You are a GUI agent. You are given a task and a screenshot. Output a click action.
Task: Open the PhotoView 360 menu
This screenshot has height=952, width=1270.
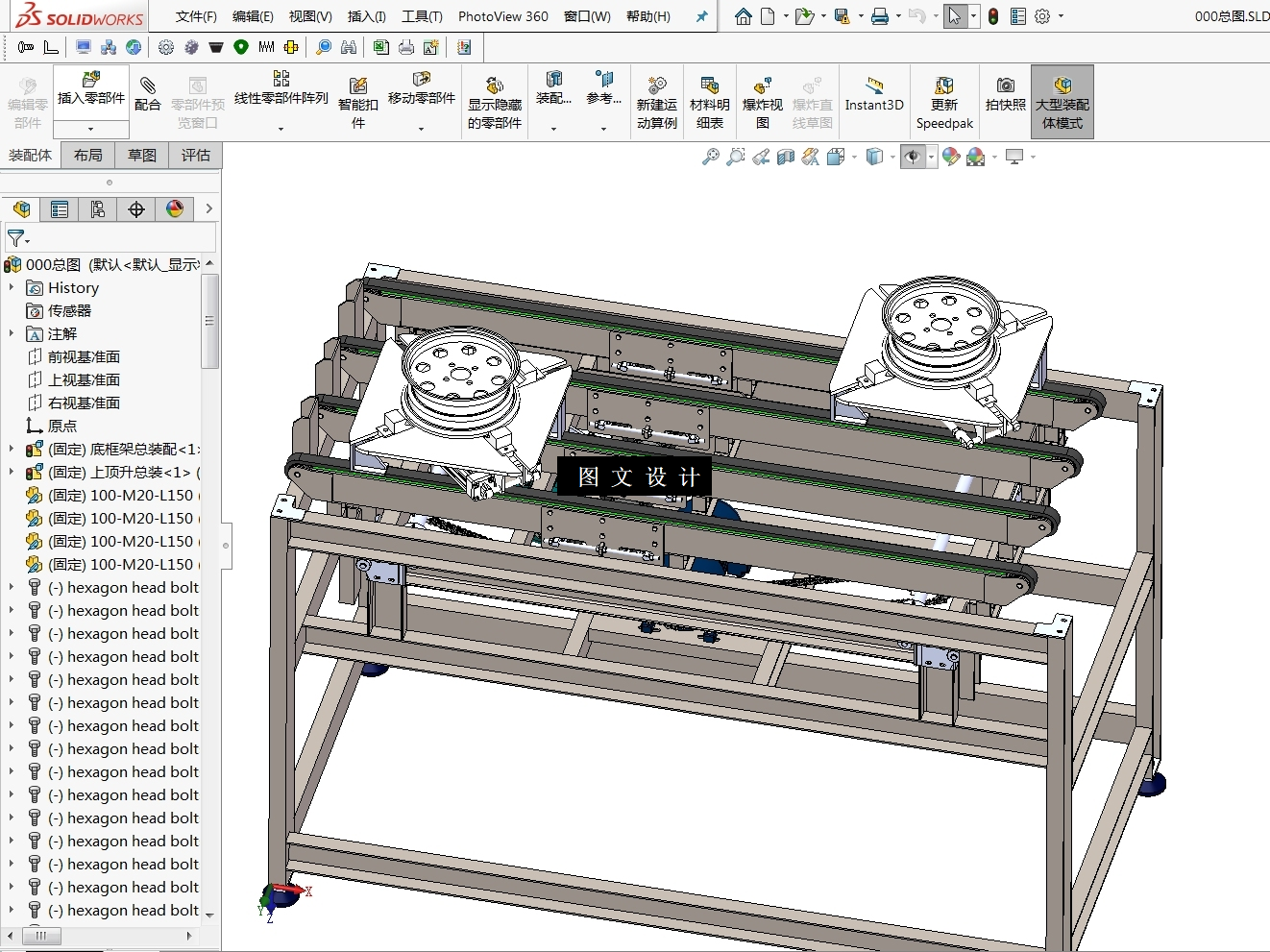point(503,16)
